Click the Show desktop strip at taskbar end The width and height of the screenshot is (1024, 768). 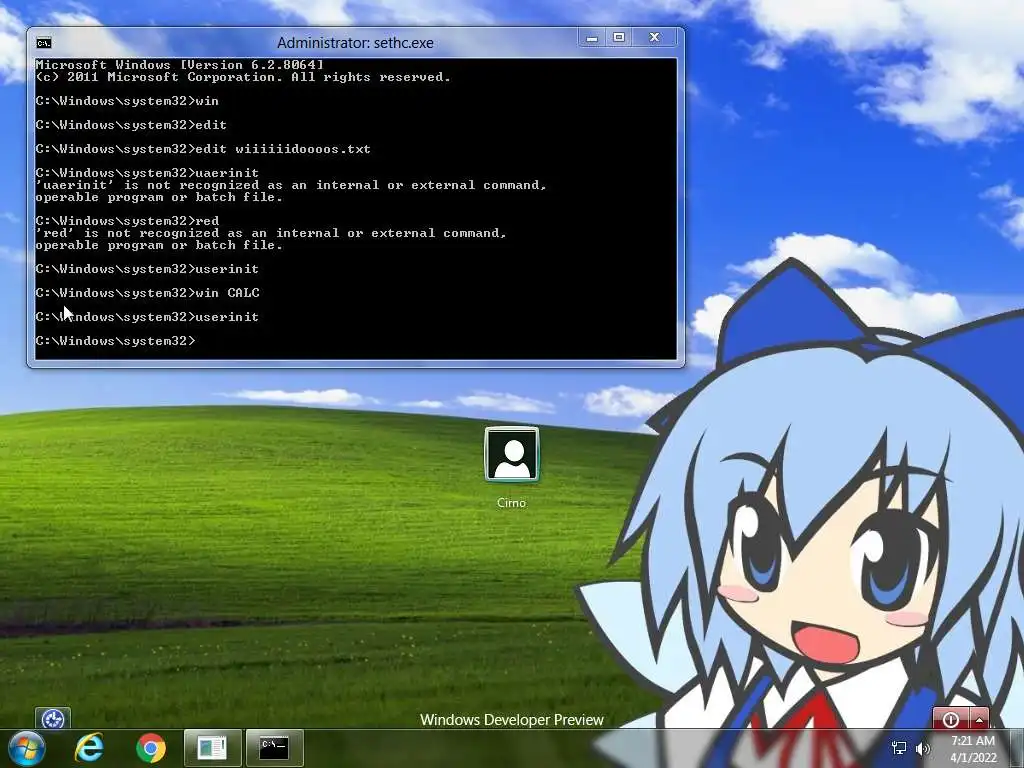1018,748
